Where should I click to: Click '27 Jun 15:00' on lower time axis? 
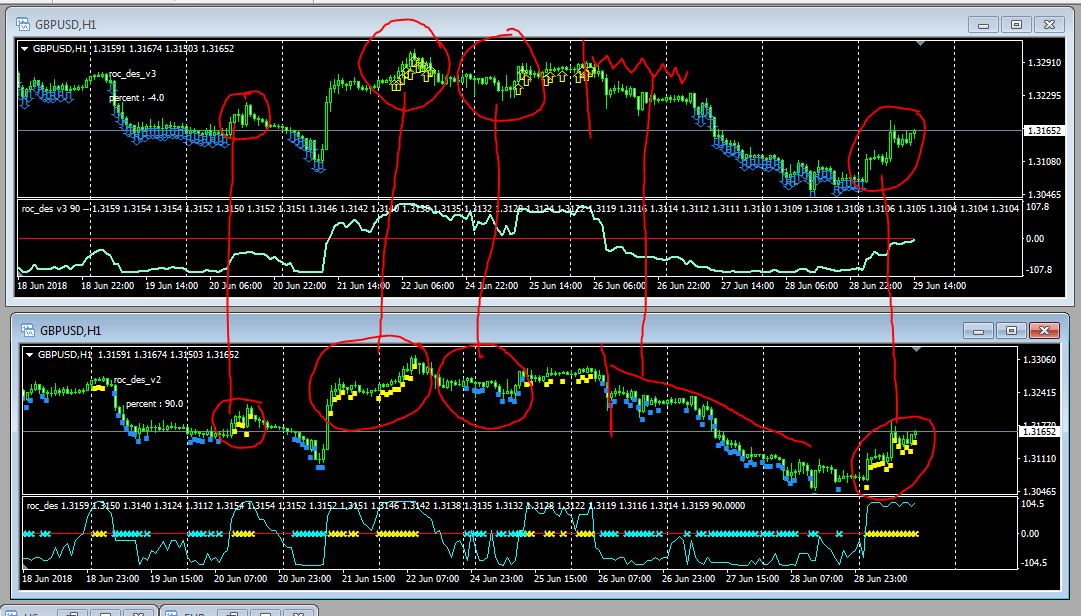click(x=752, y=579)
